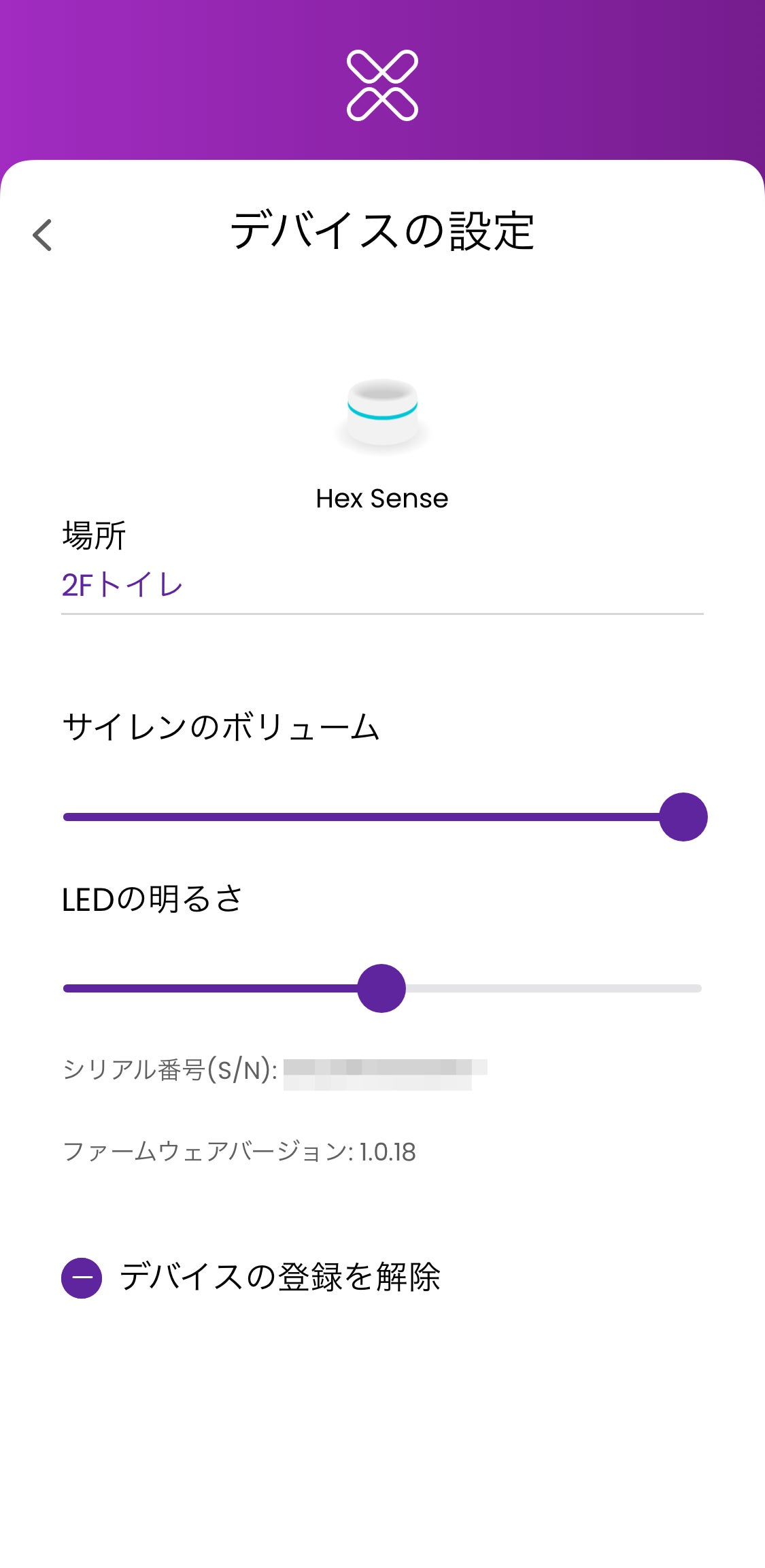Tap the LEDの明るさ heading
The height and width of the screenshot is (1568, 765).
[x=152, y=899]
